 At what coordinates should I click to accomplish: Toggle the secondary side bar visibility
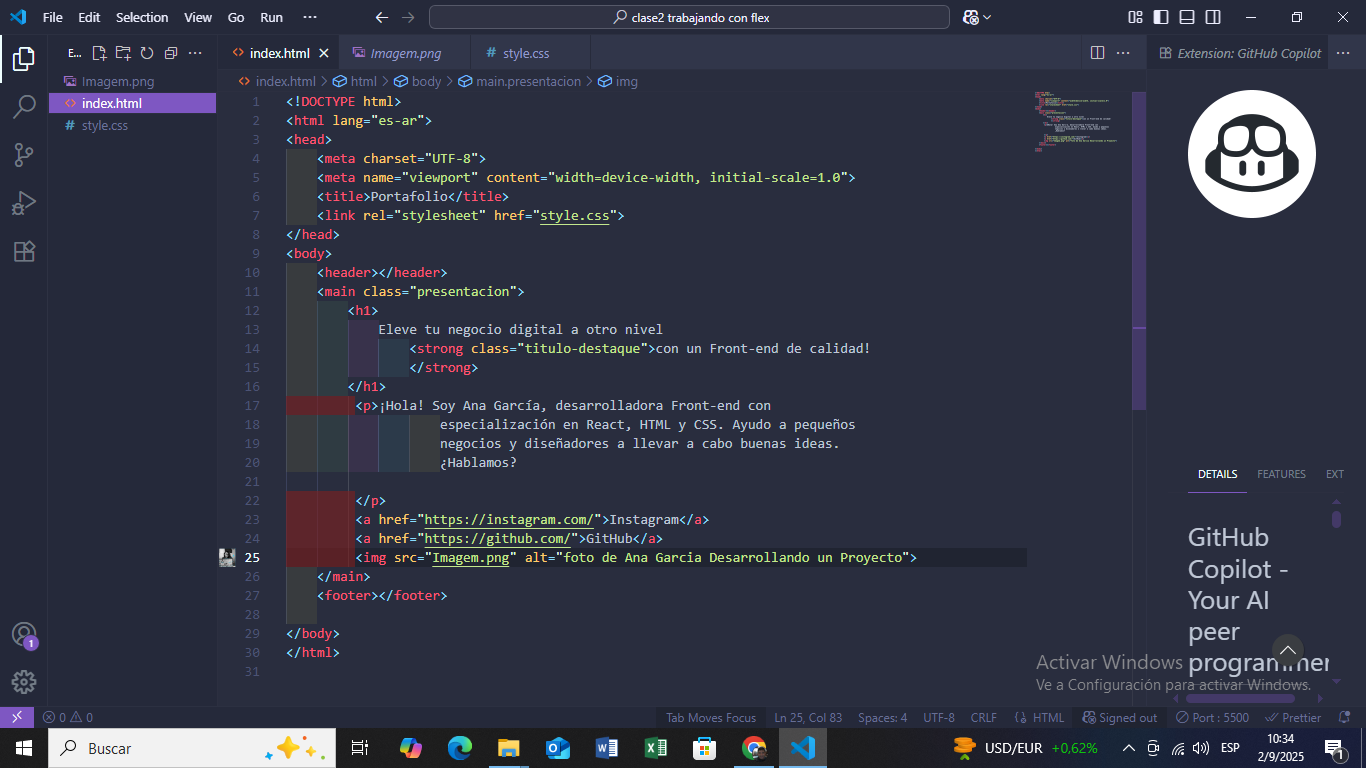(1213, 17)
